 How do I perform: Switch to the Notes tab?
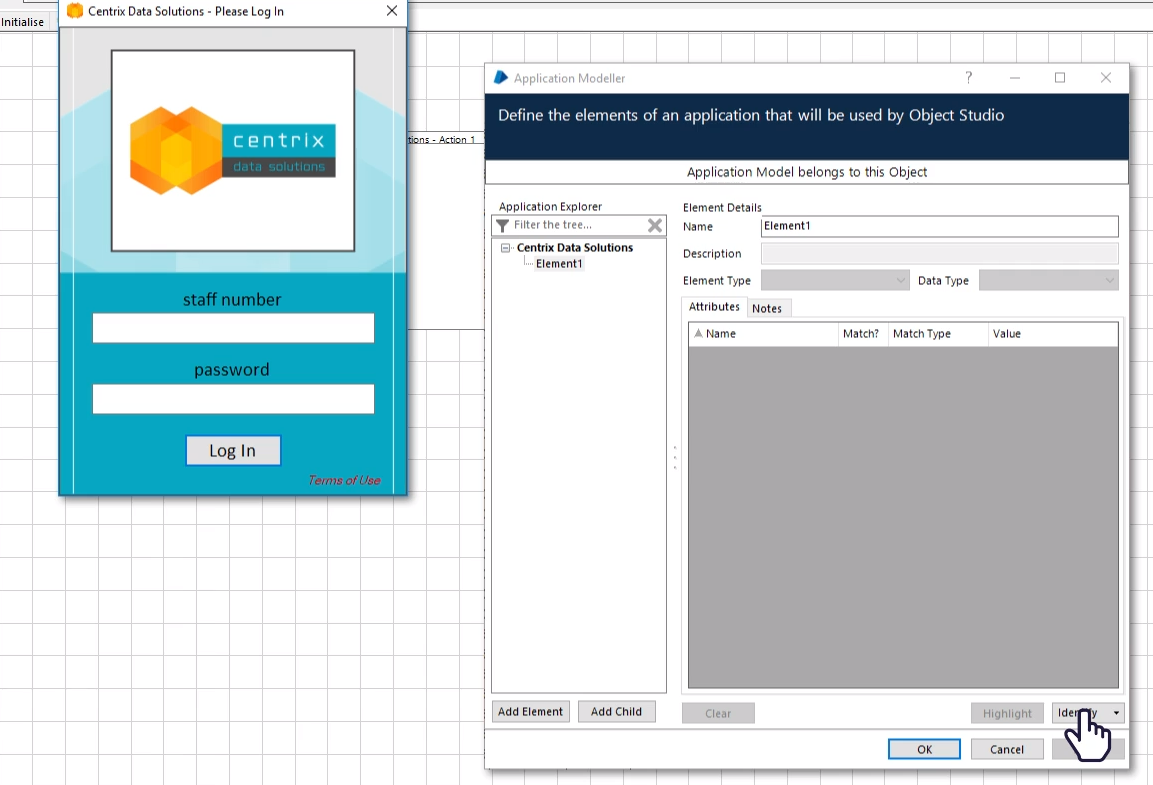coord(767,308)
